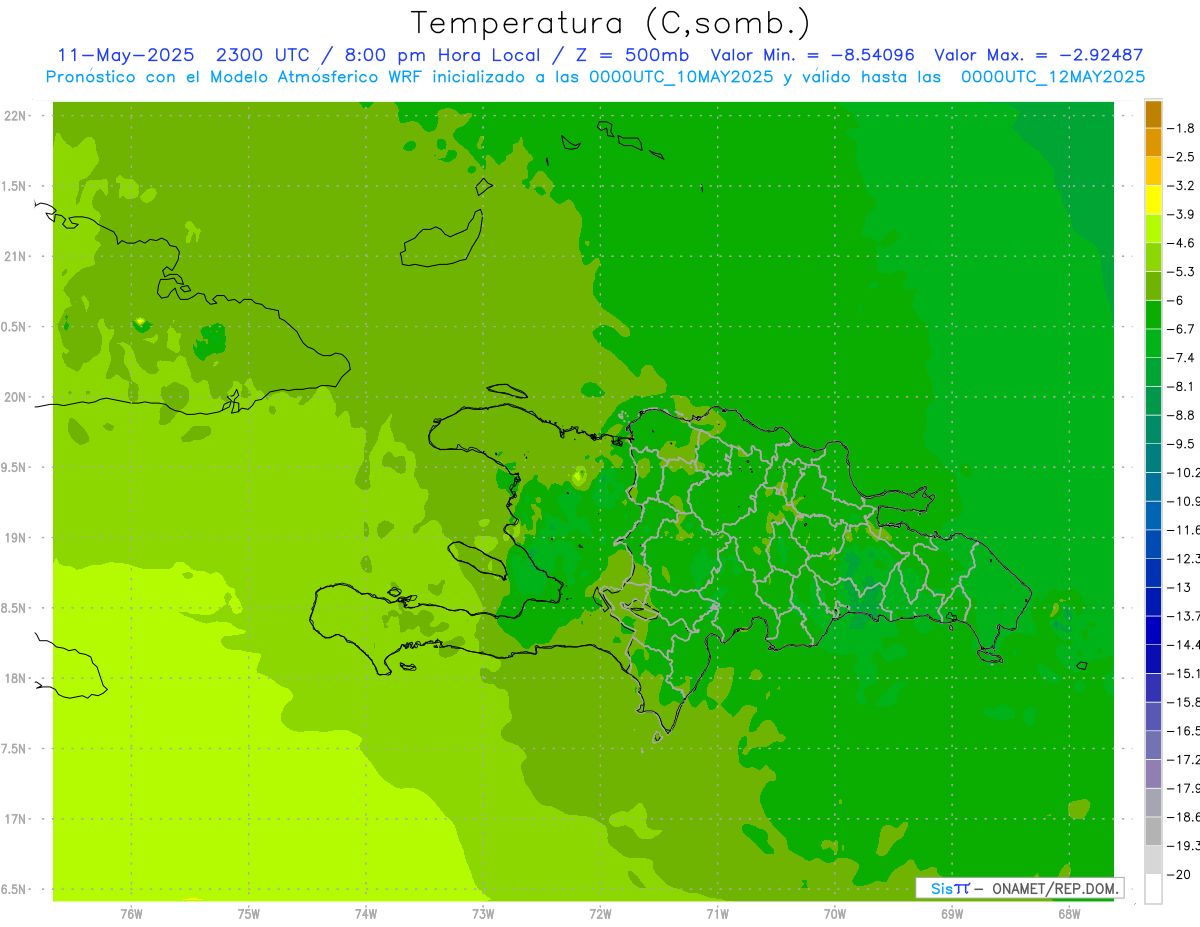
Task: Click the 71W longitude label
Action: pyautogui.click(x=717, y=913)
